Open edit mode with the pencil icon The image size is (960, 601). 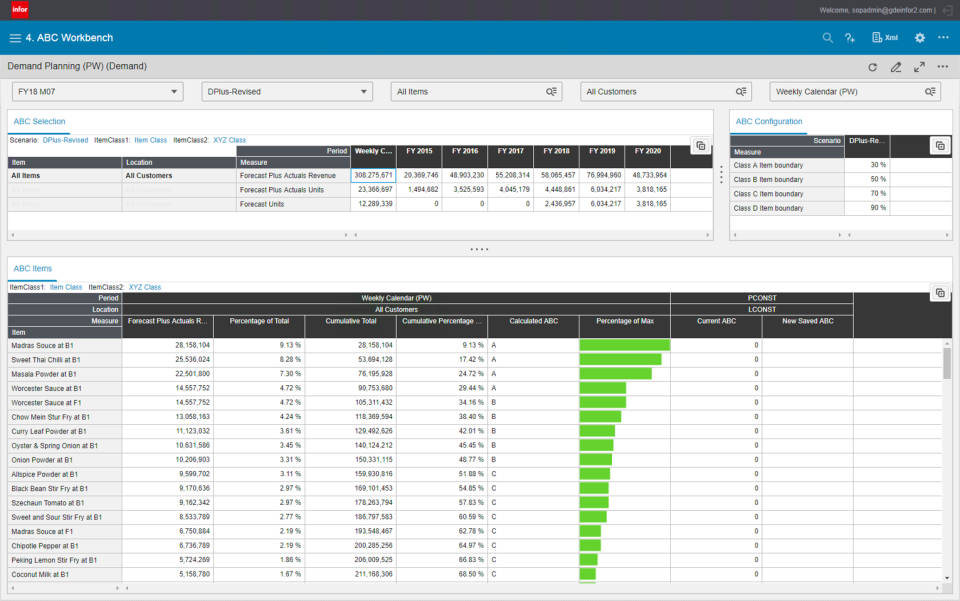click(x=896, y=66)
